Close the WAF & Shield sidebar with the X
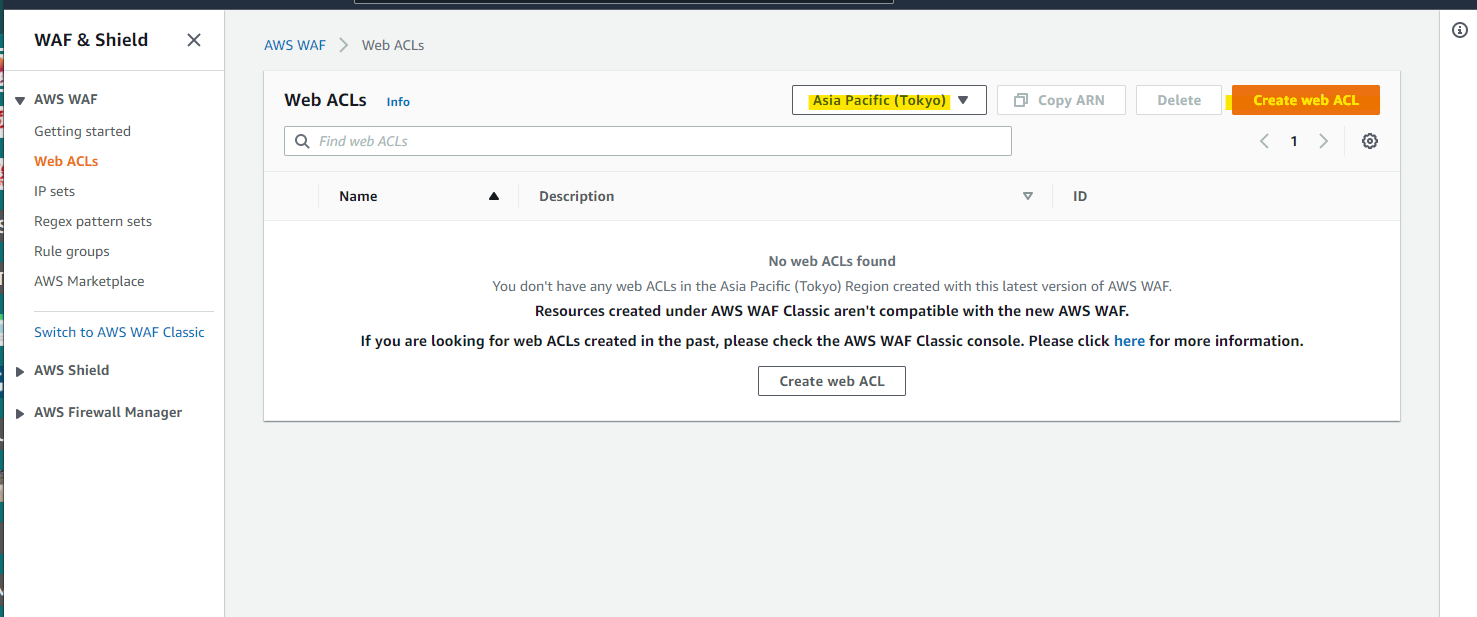The width and height of the screenshot is (1477, 617). [193, 39]
